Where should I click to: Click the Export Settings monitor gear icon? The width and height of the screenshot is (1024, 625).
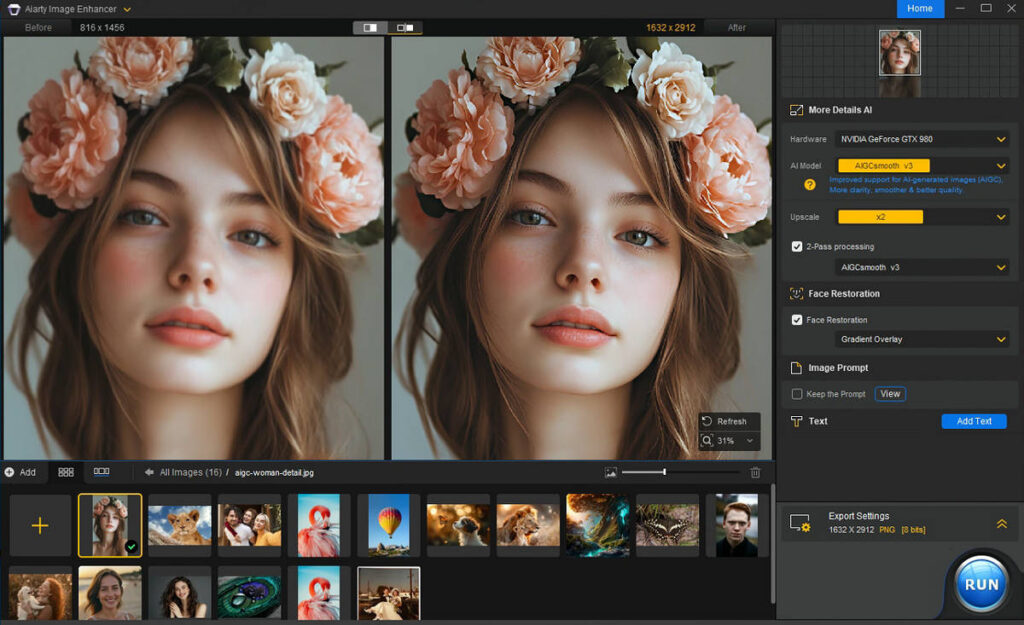(x=800, y=523)
